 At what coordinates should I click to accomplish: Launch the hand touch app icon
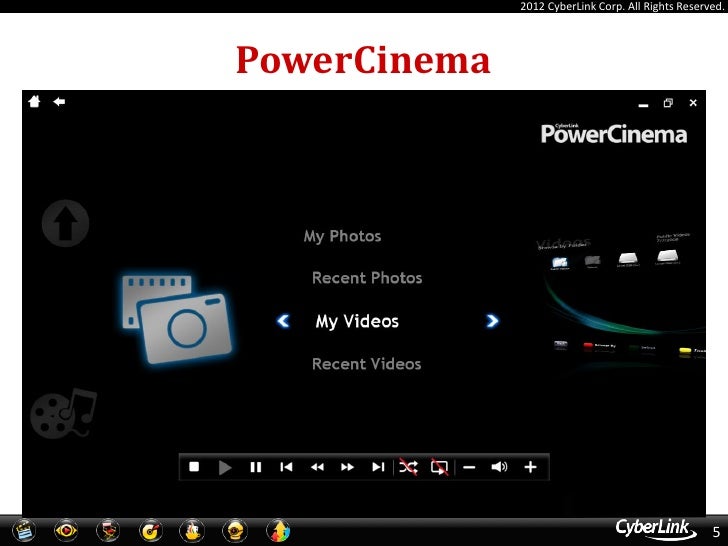[x=192, y=530]
